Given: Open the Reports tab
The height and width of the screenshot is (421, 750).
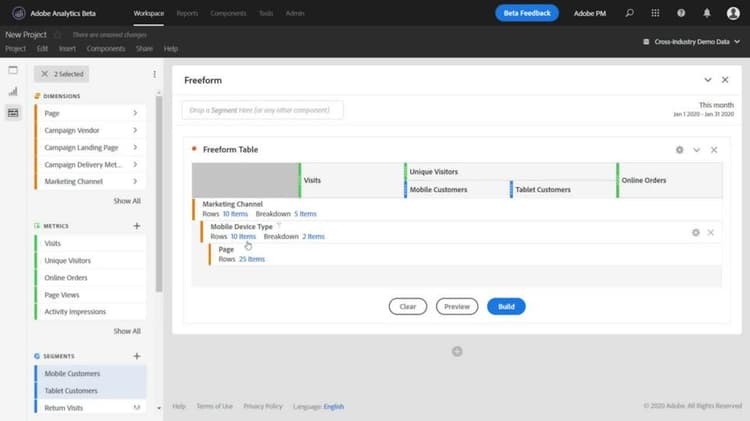Looking at the screenshot, I should pyautogui.click(x=187, y=13).
